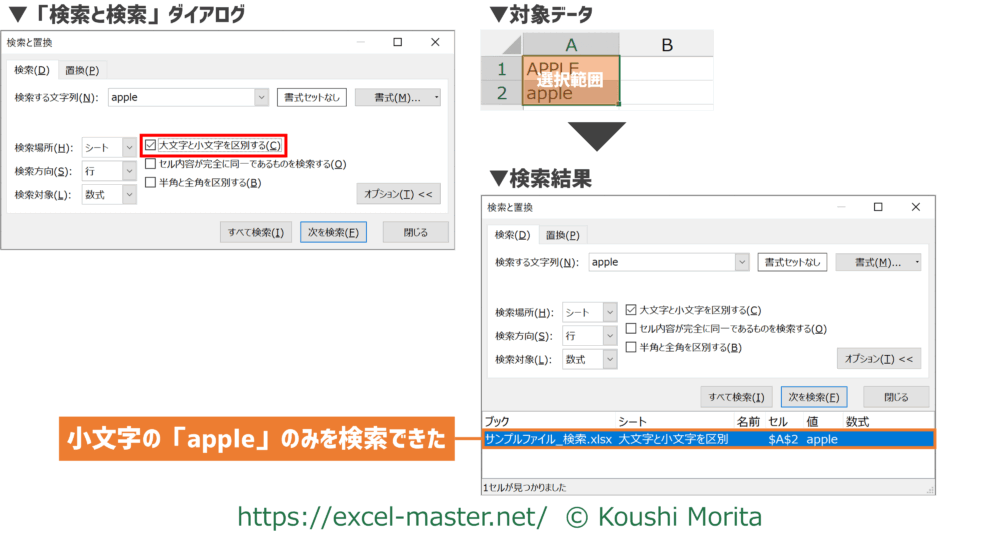The height and width of the screenshot is (535, 1000).
Task: Toggle 大文字と小文字を区別する in the upper-left dialog
Action: coord(151,146)
